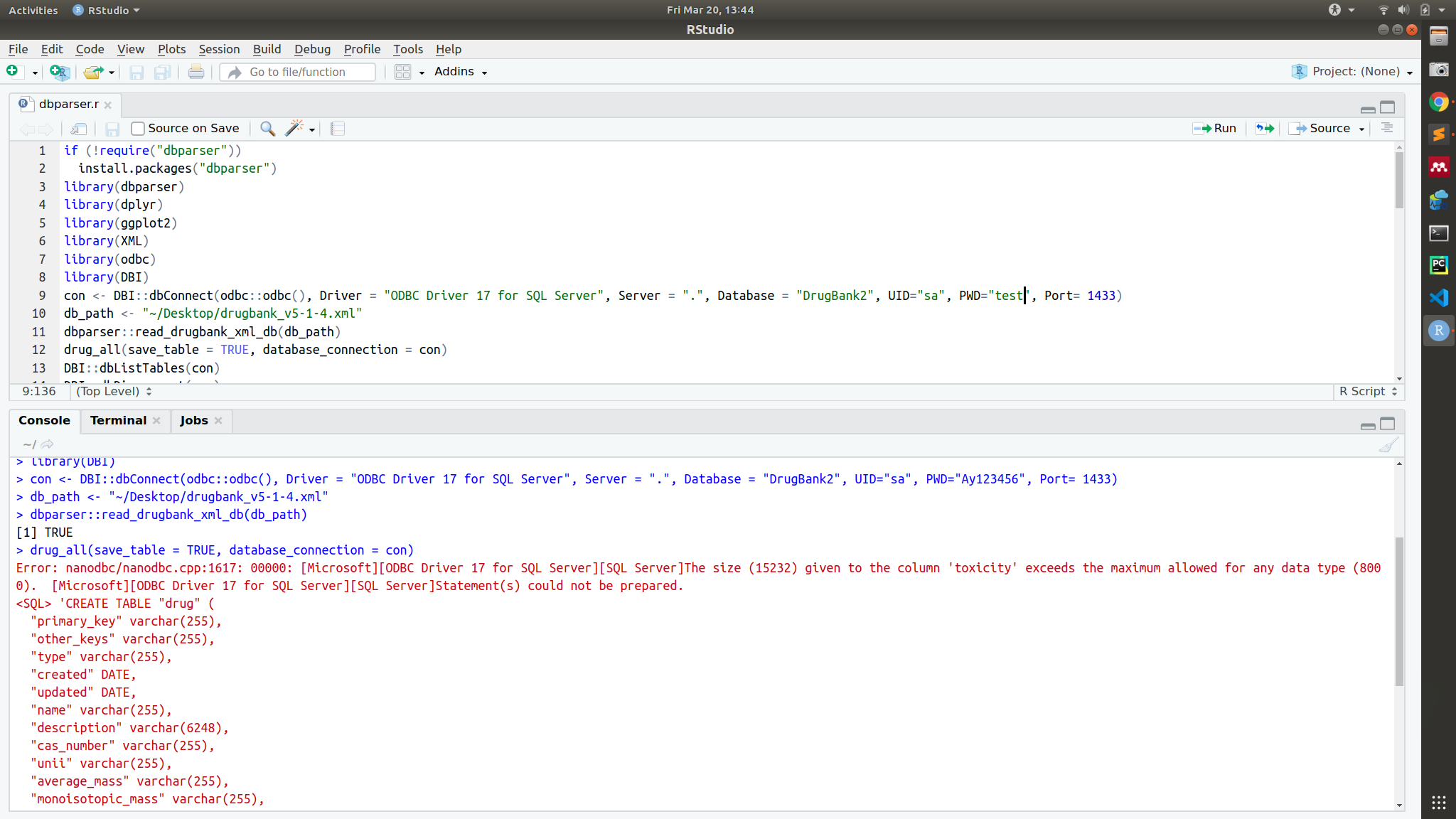Click the clear console broom icon
Screen dimensions: 1456x819
[x=1388, y=445]
